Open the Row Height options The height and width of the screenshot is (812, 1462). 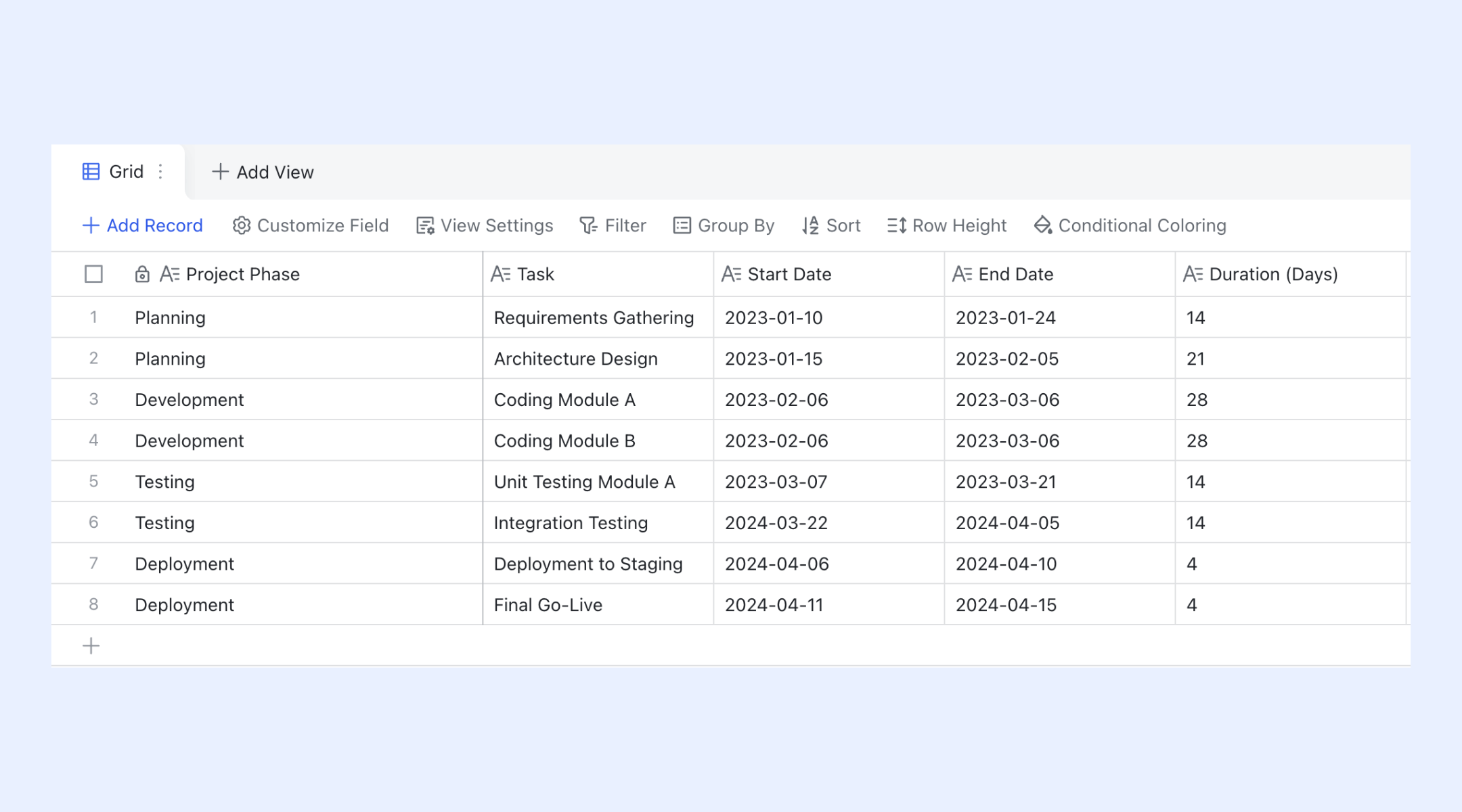click(947, 225)
